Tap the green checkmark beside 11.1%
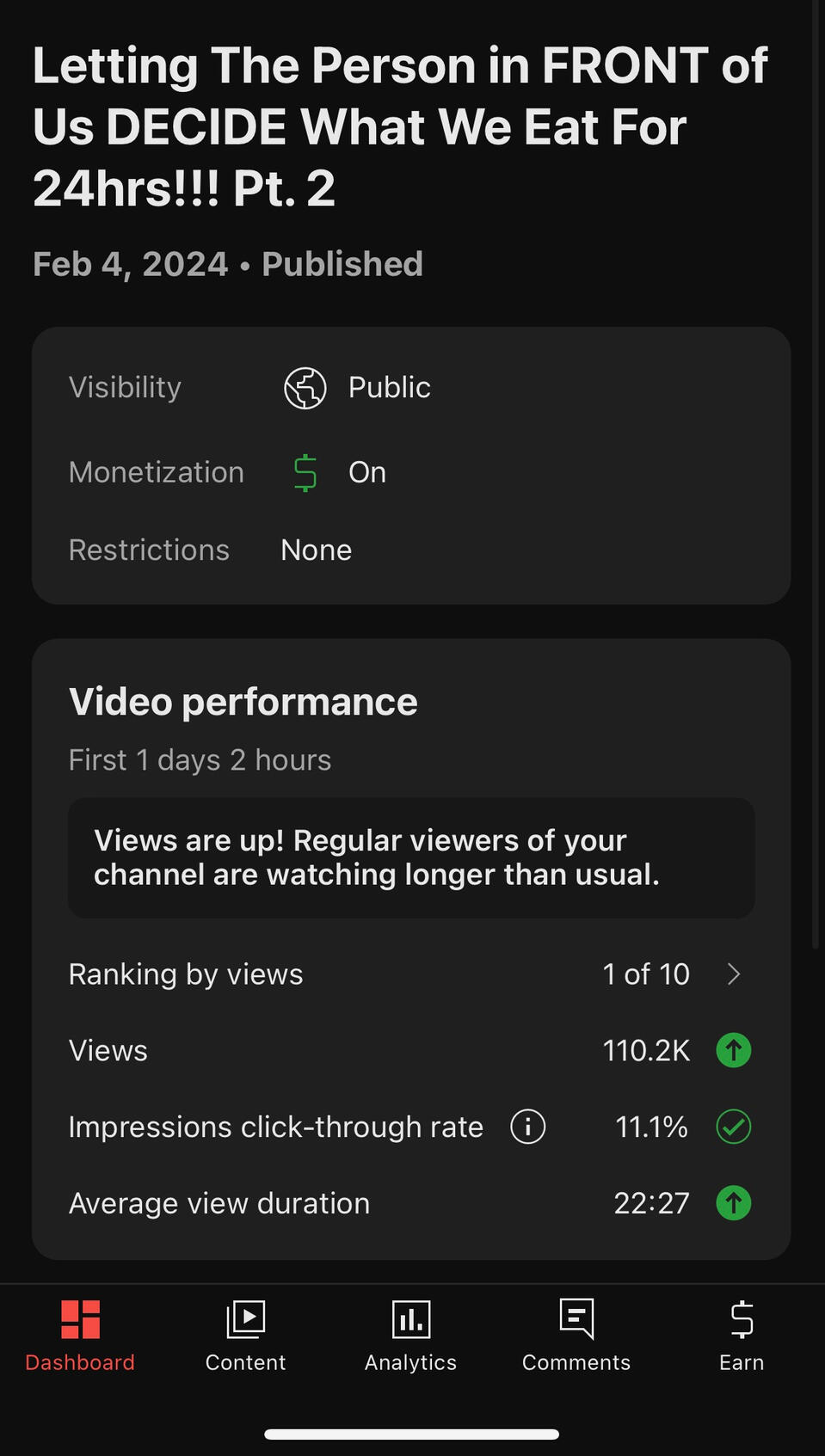 click(x=734, y=1127)
